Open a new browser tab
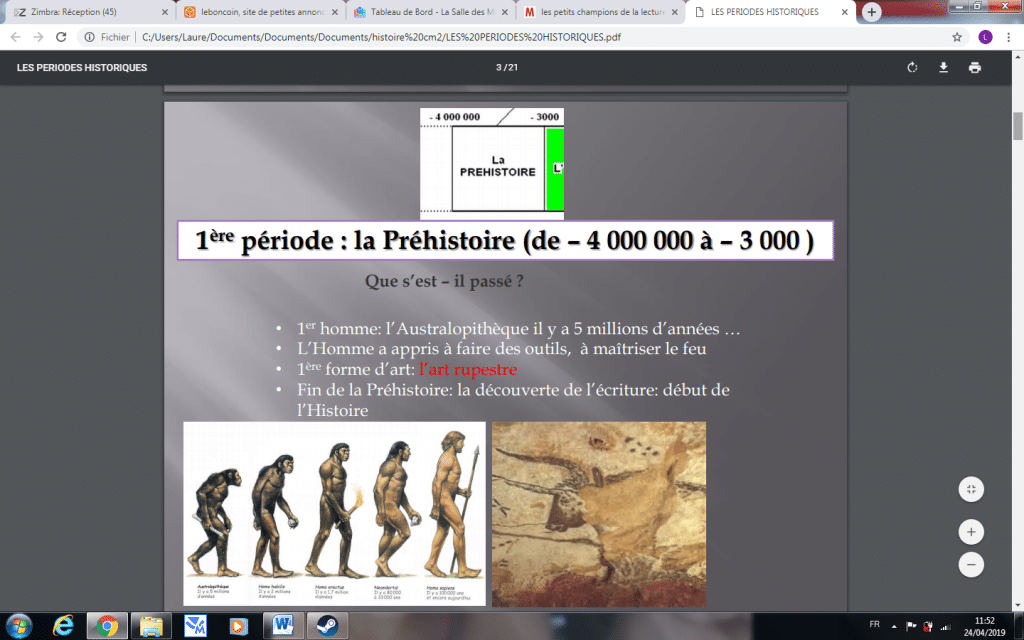Screen dimensions: 1024x640 (872, 12)
